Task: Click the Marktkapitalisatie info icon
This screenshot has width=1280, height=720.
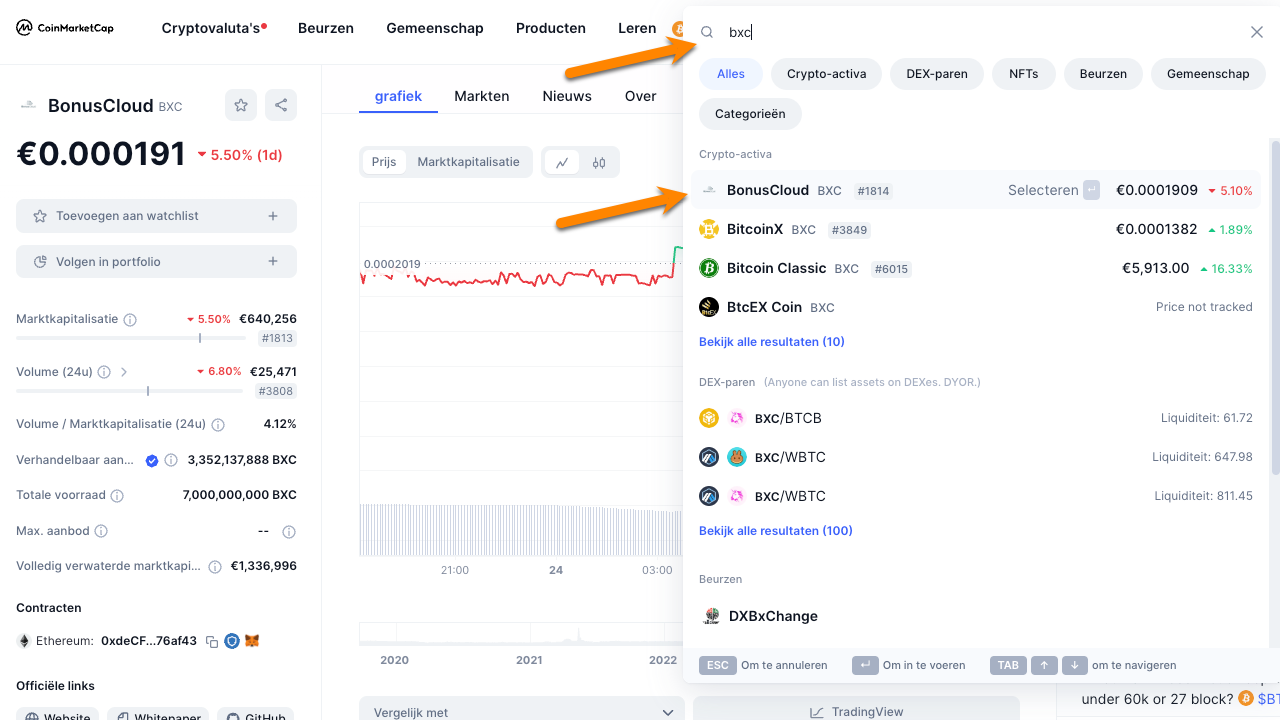Action: point(130,320)
